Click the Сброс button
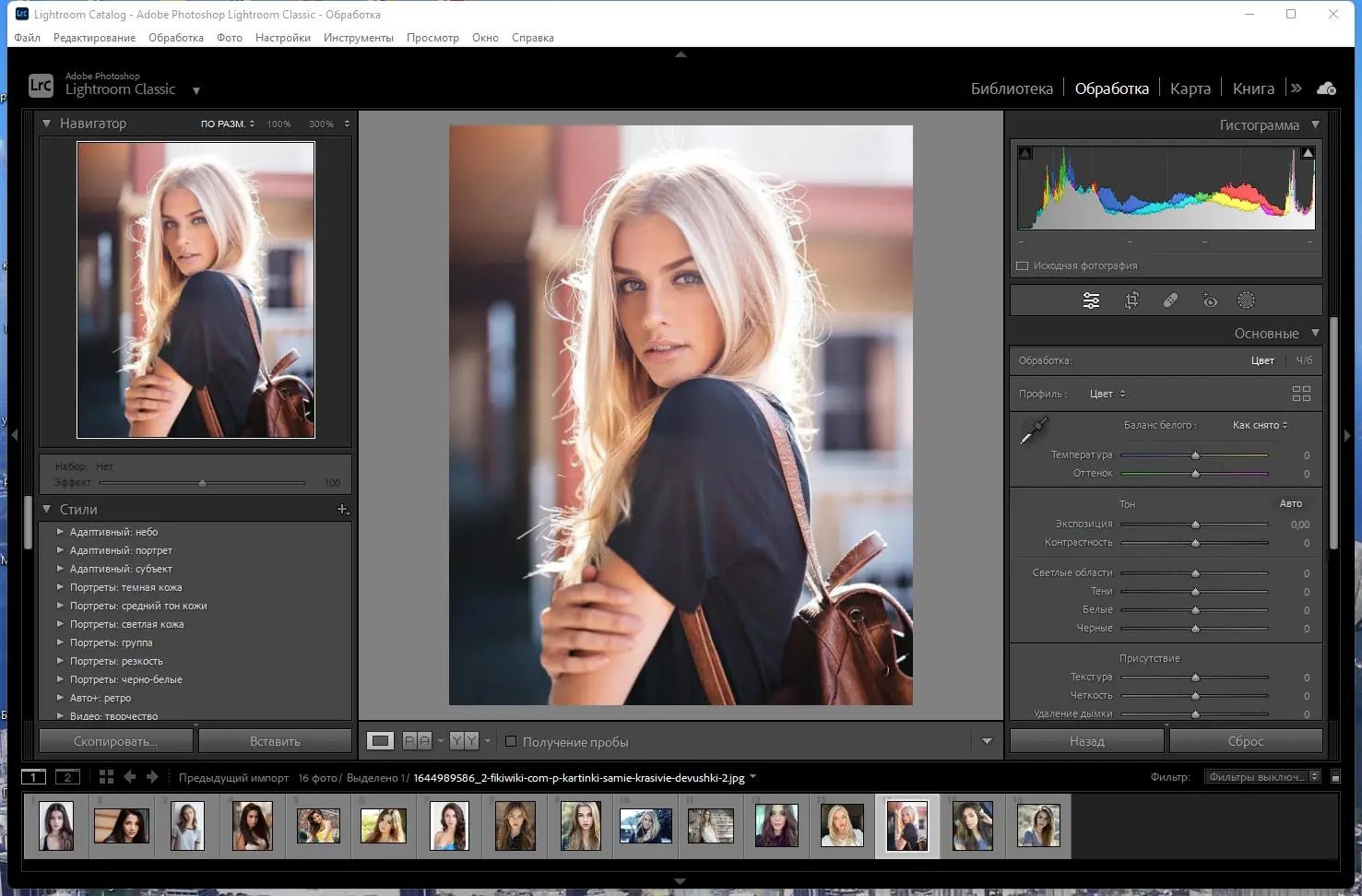 (1246, 741)
